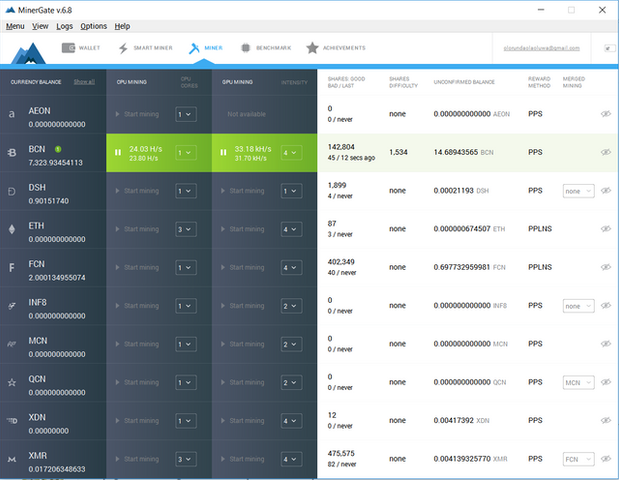Toggle visibility of the ETH row

[x=606, y=229]
